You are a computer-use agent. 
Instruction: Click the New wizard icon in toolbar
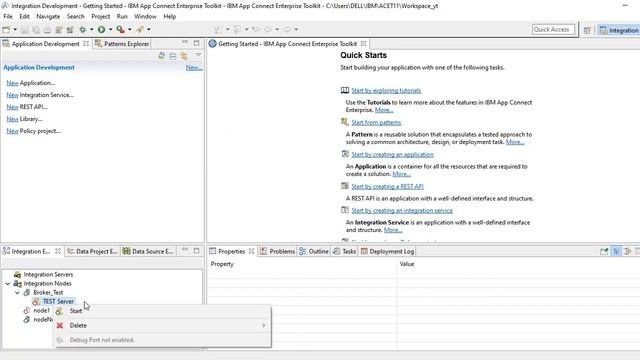[6, 29]
